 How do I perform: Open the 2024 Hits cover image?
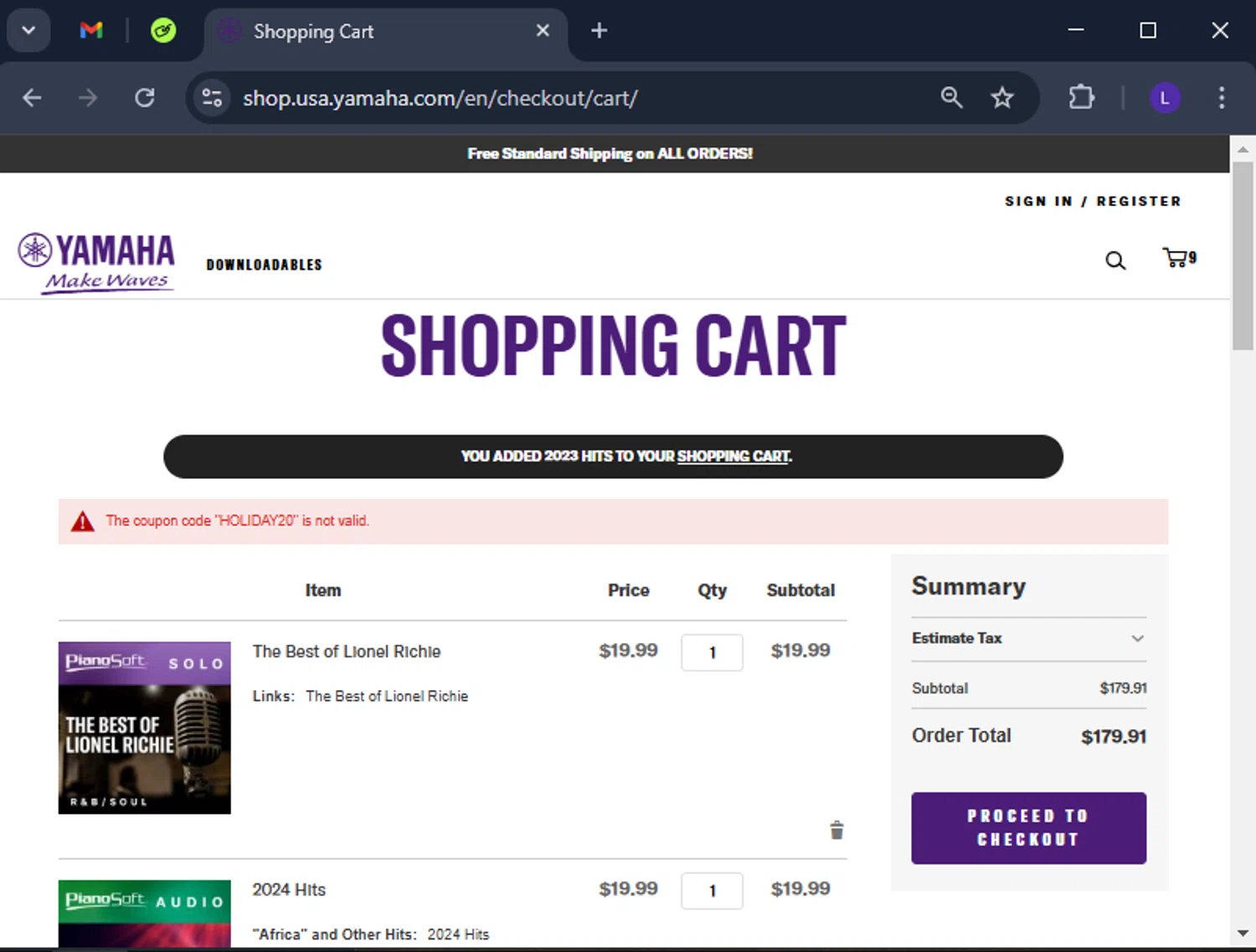click(x=145, y=913)
